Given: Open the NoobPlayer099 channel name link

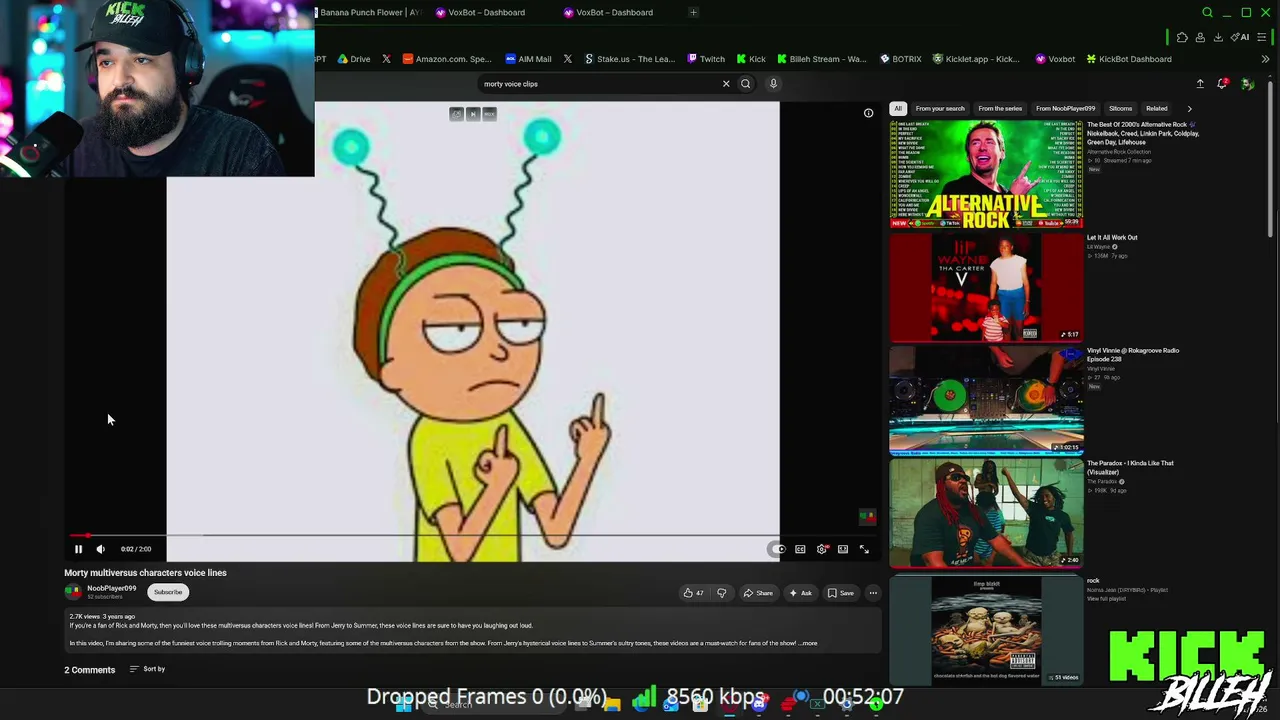Looking at the screenshot, I should [x=111, y=588].
